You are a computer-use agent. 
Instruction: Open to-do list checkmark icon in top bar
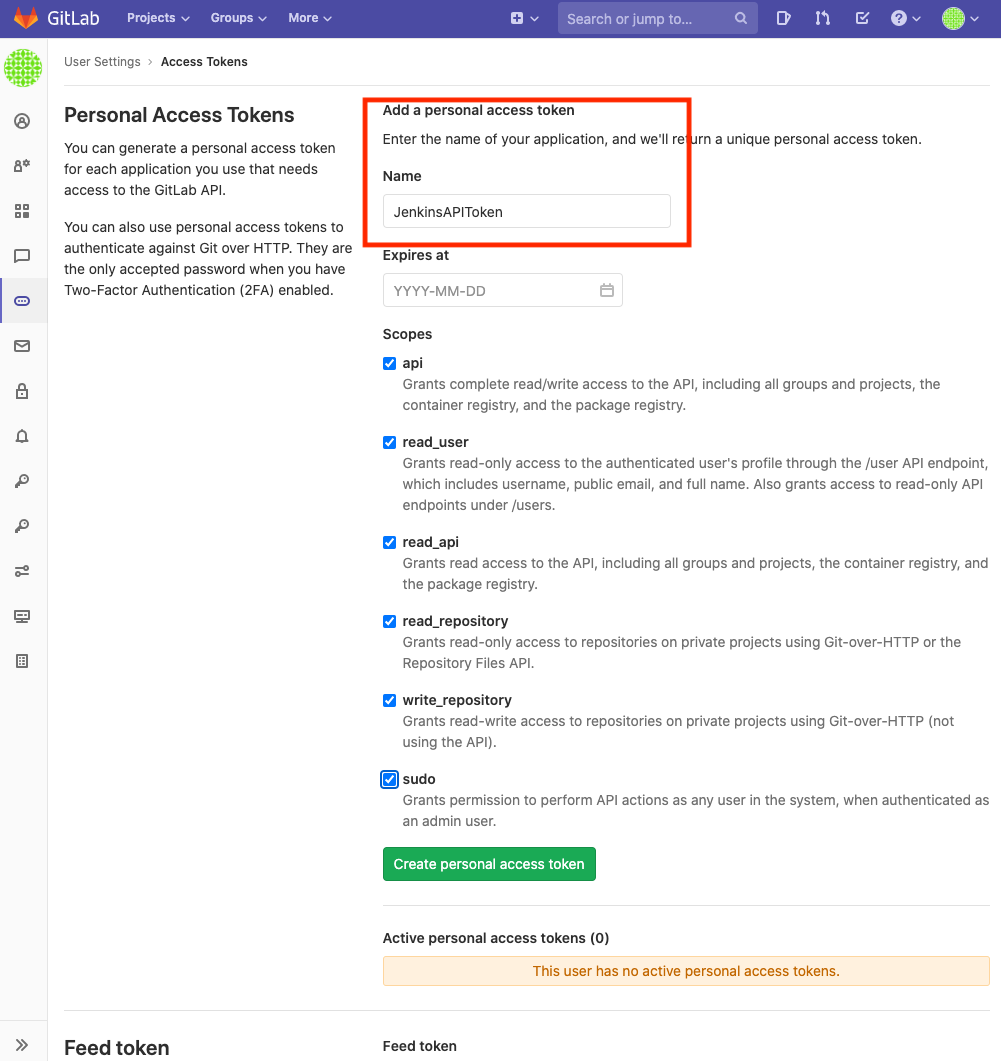coord(862,18)
